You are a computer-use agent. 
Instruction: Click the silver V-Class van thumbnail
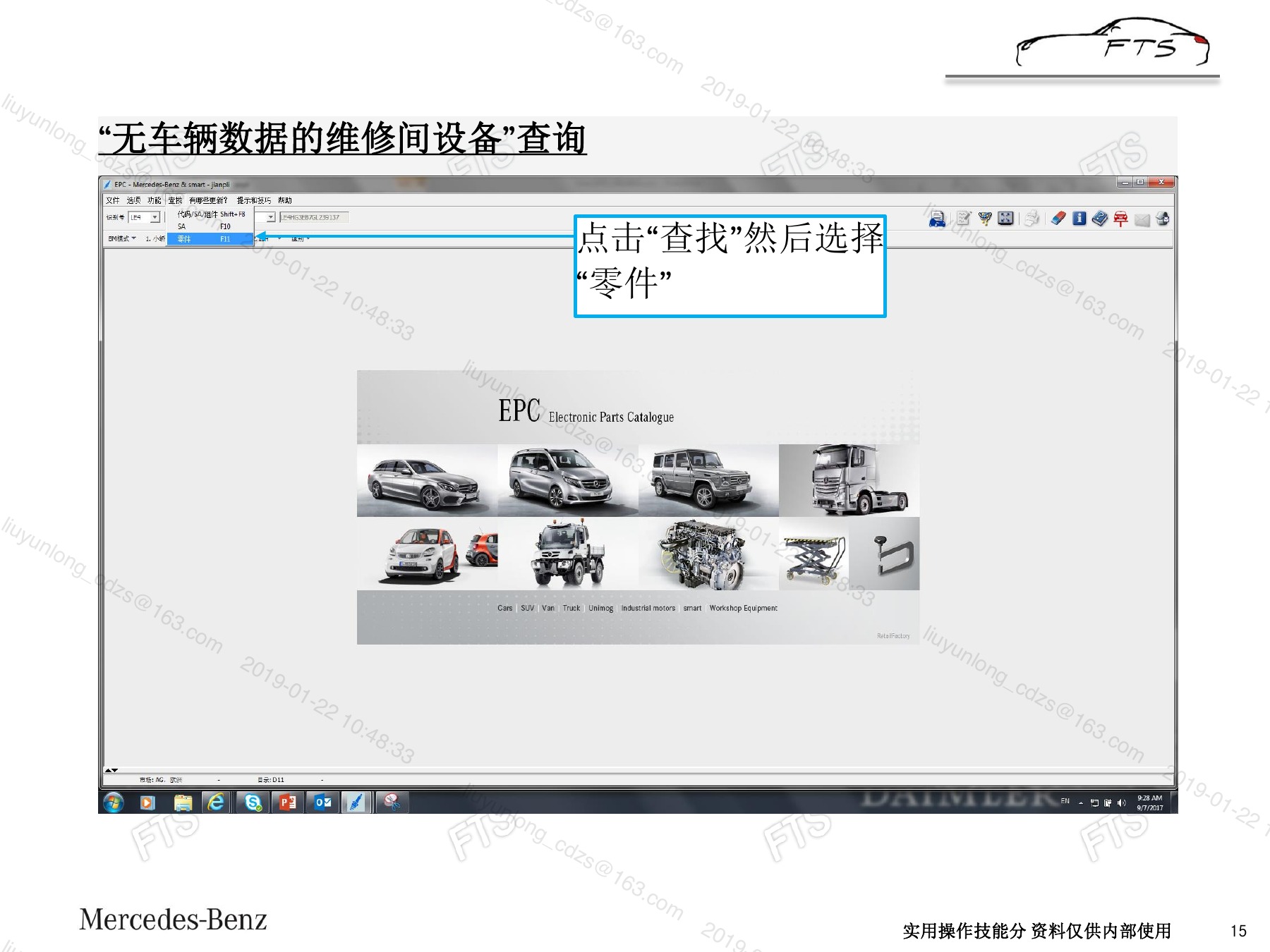[x=568, y=481]
